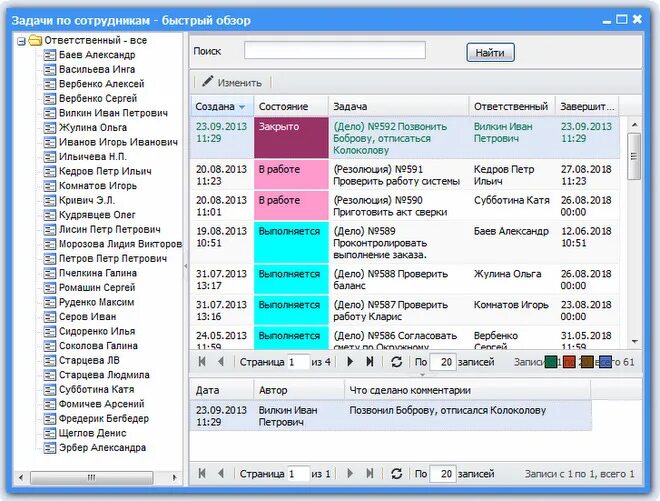
Task: Sort comments by the Автор column header
Action: pyautogui.click(x=299, y=390)
